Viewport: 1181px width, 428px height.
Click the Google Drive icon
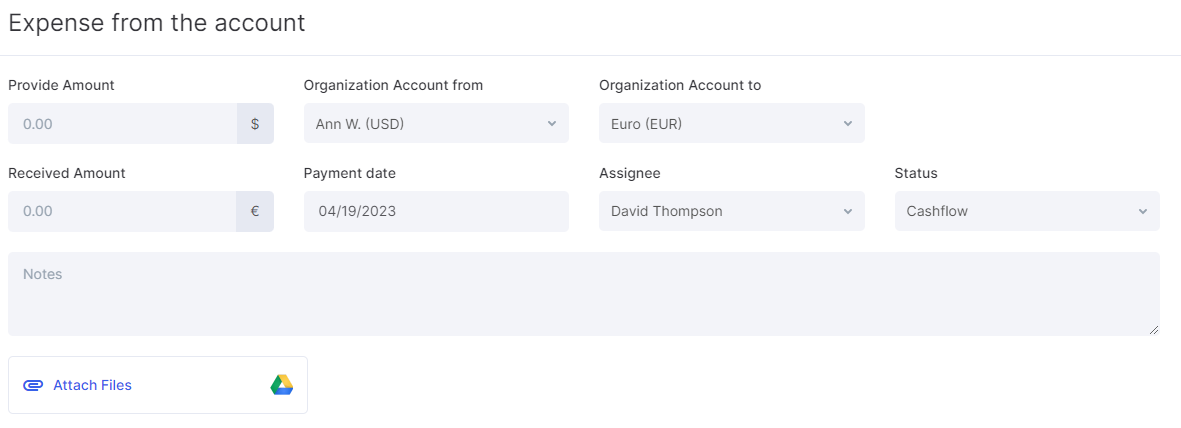281,385
